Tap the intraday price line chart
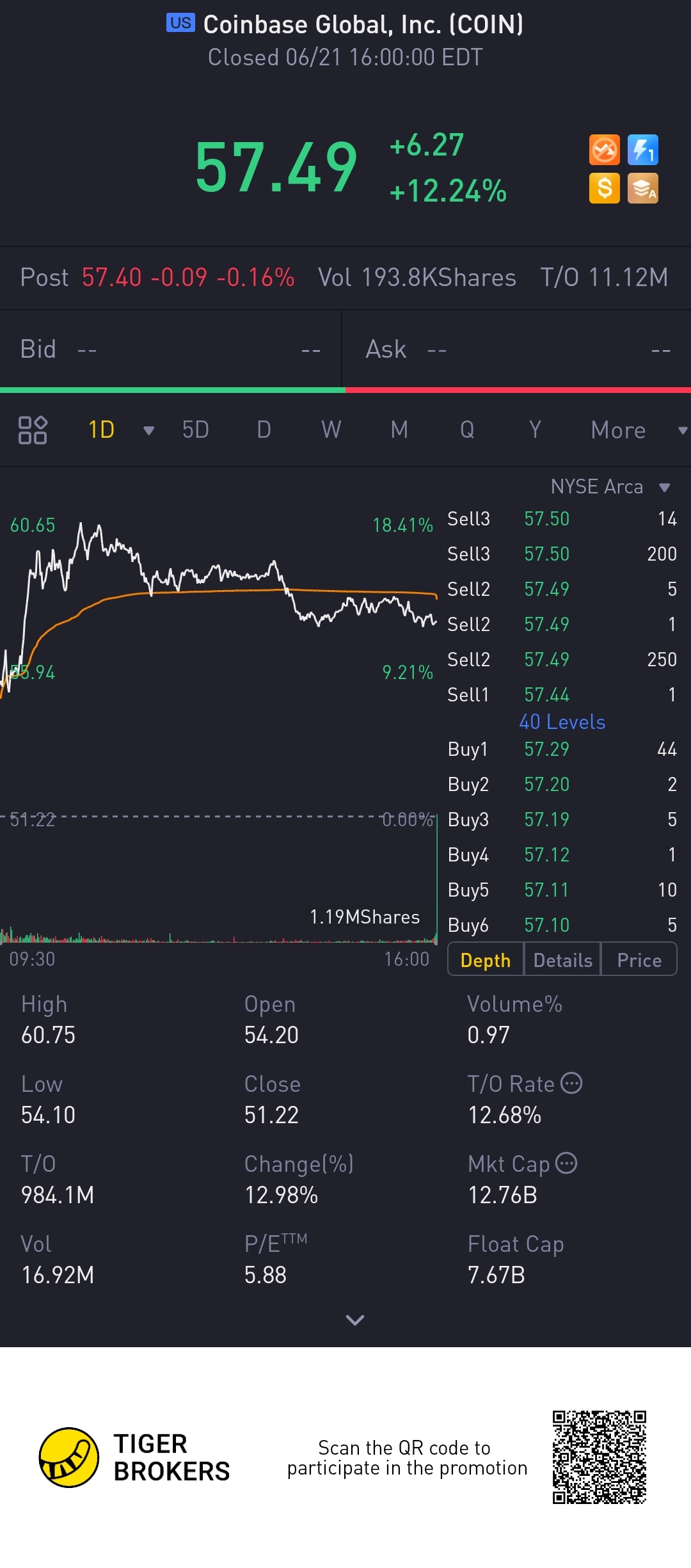The image size is (691, 1568). [x=219, y=608]
